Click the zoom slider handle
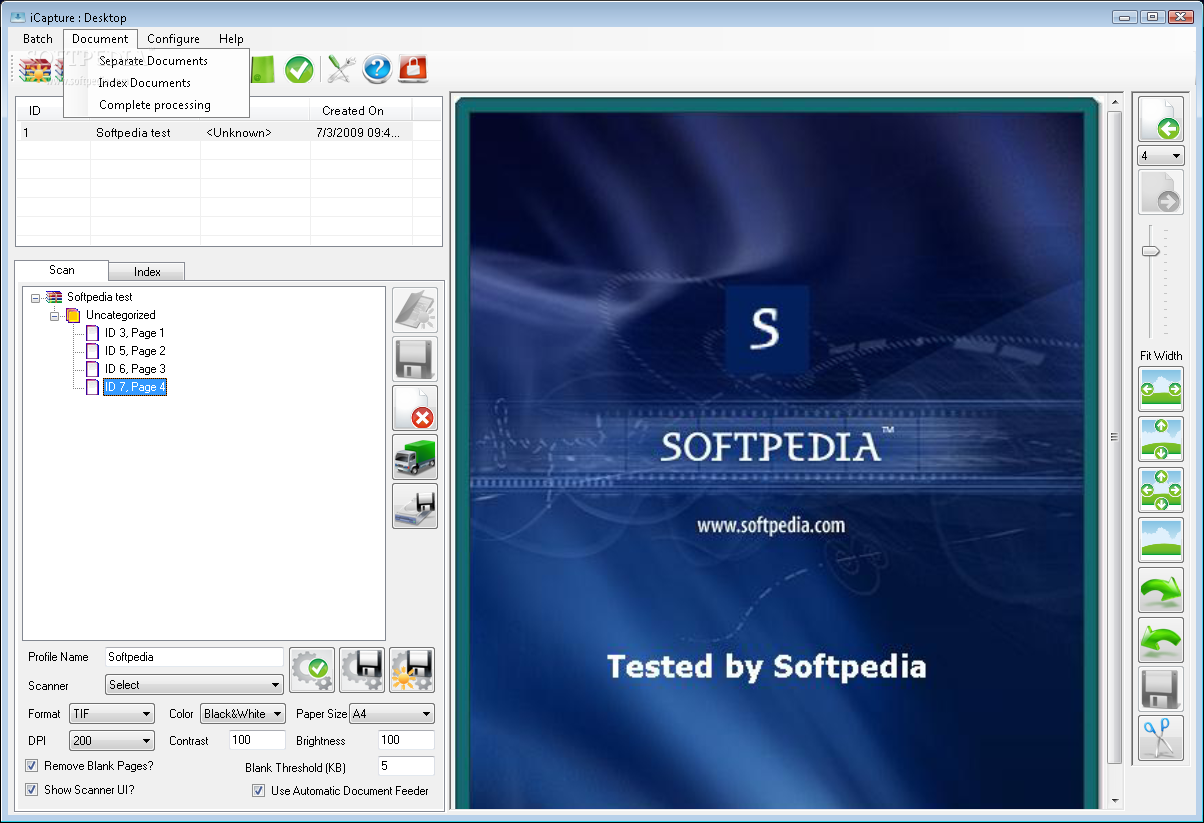The width and height of the screenshot is (1204, 823). (x=1151, y=250)
